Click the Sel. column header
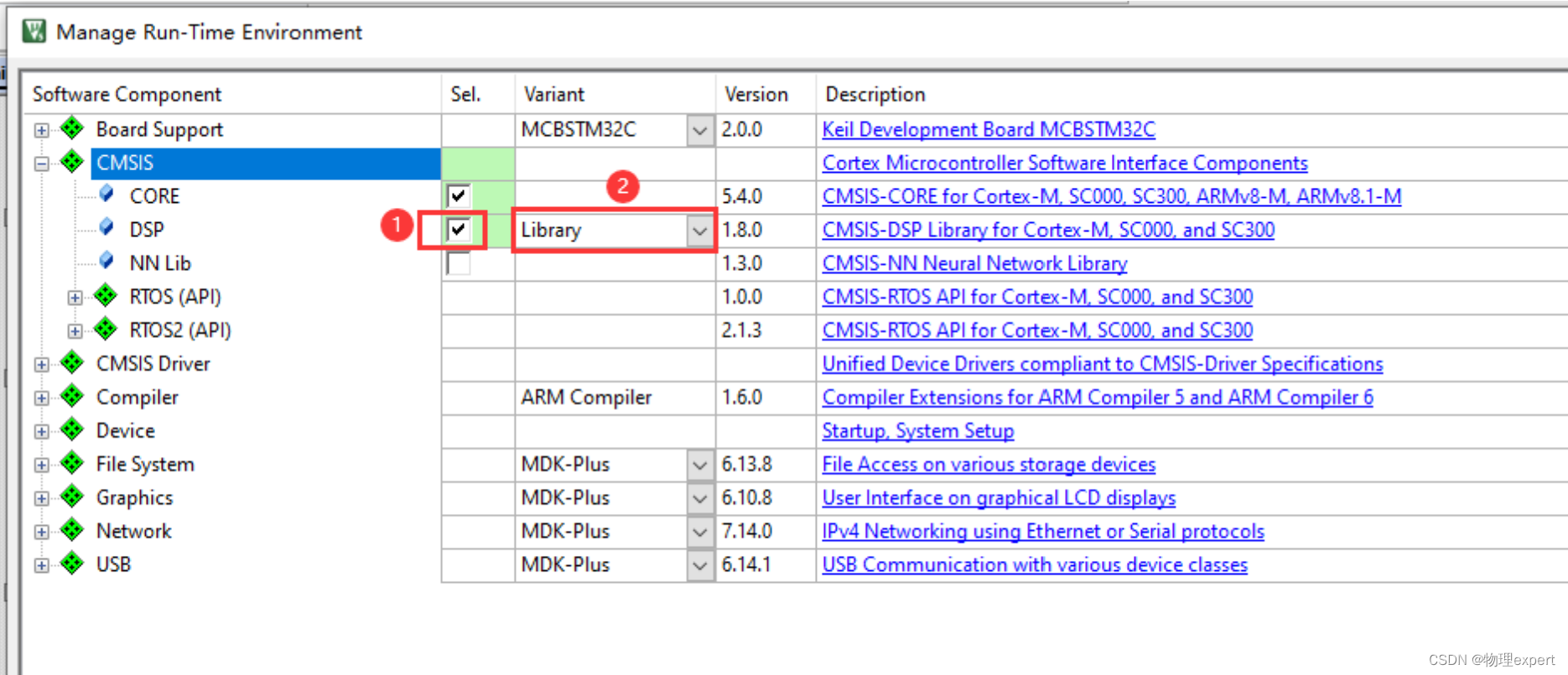Viewport: 1568px width, 675px height. [478, 94]
